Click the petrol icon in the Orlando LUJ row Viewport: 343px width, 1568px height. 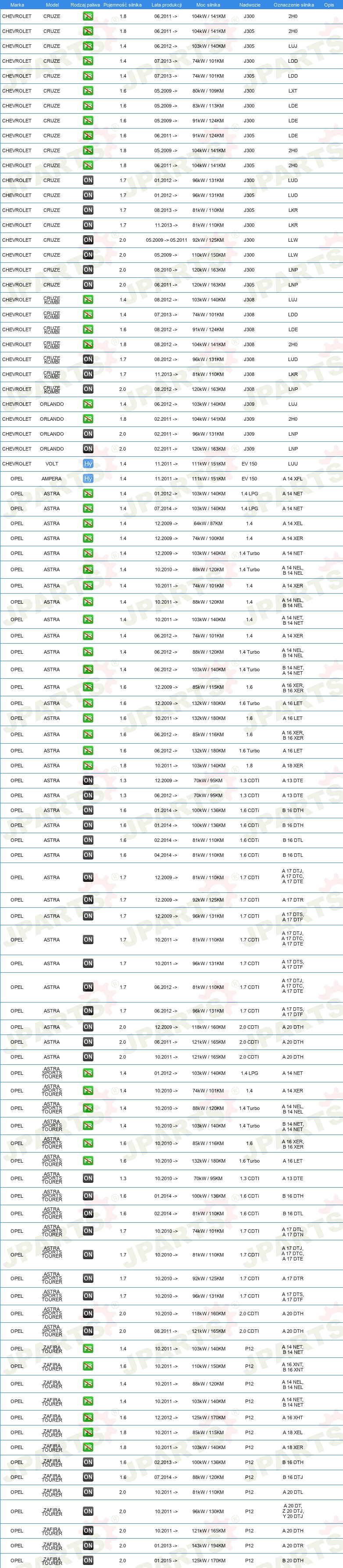pos(88,404)
